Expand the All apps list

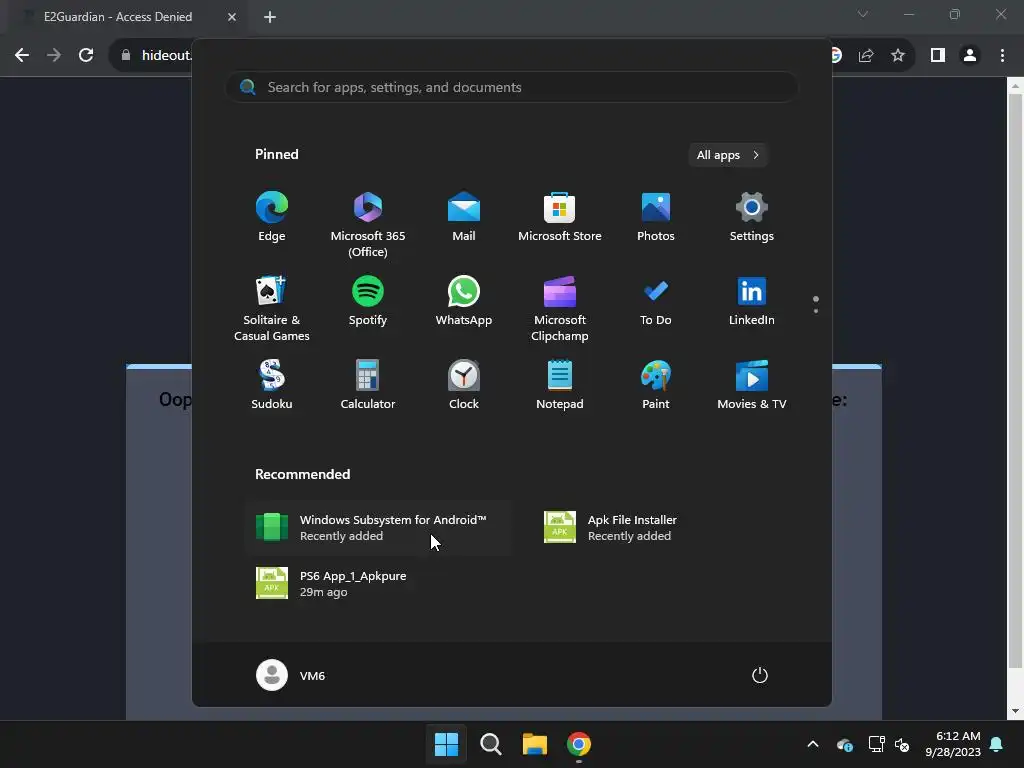pos(728,155)
